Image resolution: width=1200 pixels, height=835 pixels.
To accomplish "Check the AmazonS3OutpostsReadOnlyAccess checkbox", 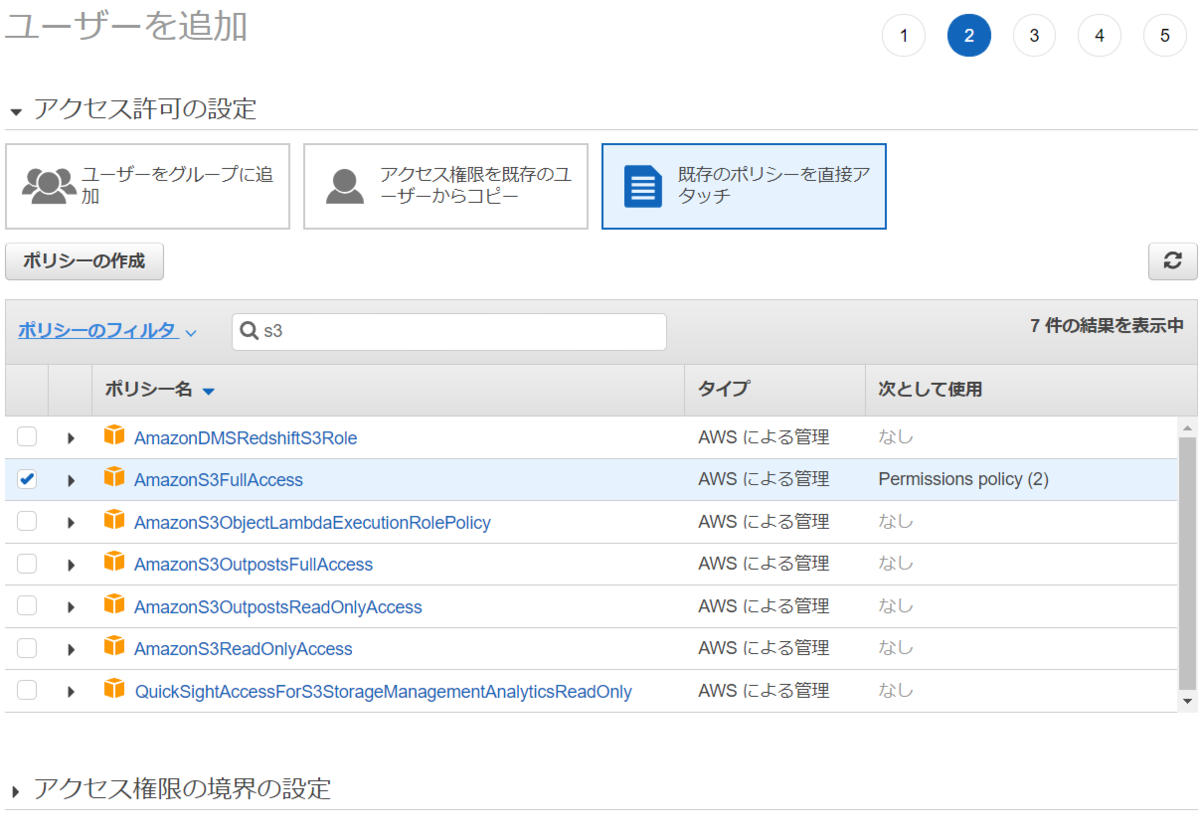I will (x=27, y=606).
